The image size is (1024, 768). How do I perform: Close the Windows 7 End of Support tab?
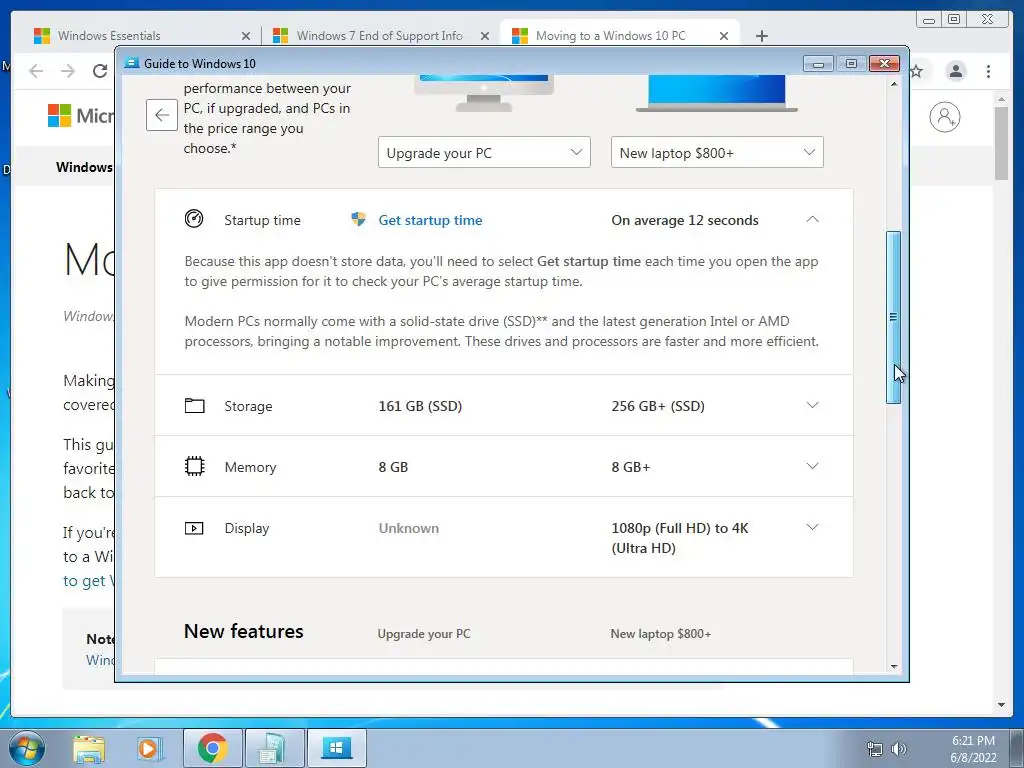click(485, 36)
